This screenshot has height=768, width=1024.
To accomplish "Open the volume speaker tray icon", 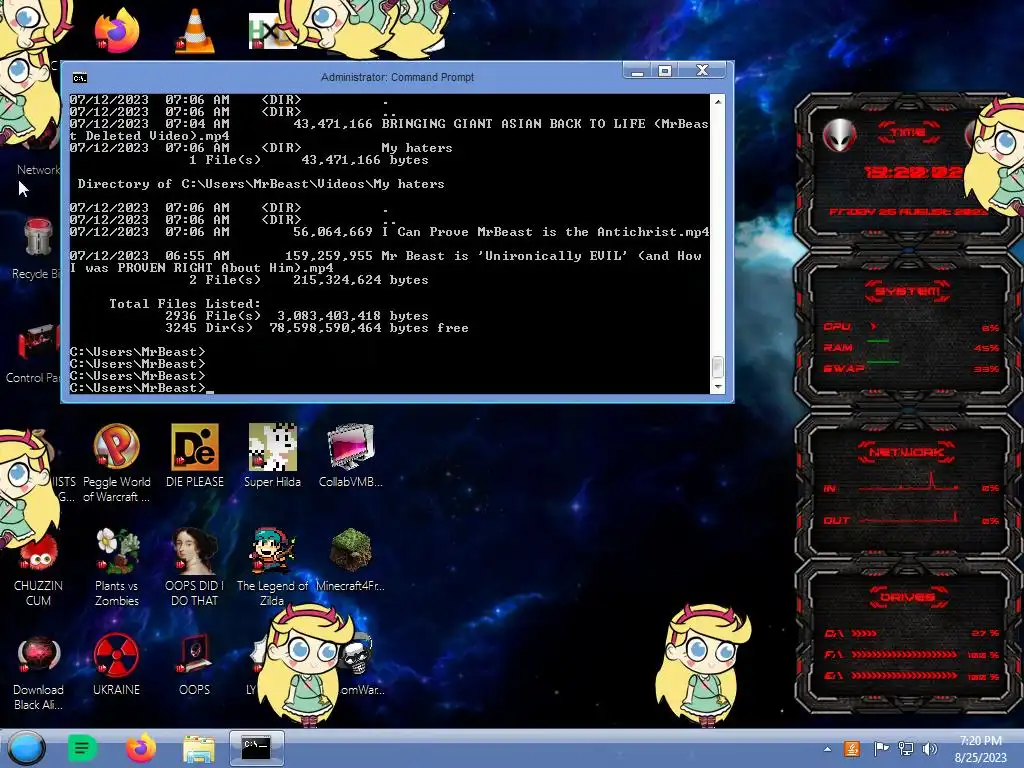I will (x=930, y=749).
